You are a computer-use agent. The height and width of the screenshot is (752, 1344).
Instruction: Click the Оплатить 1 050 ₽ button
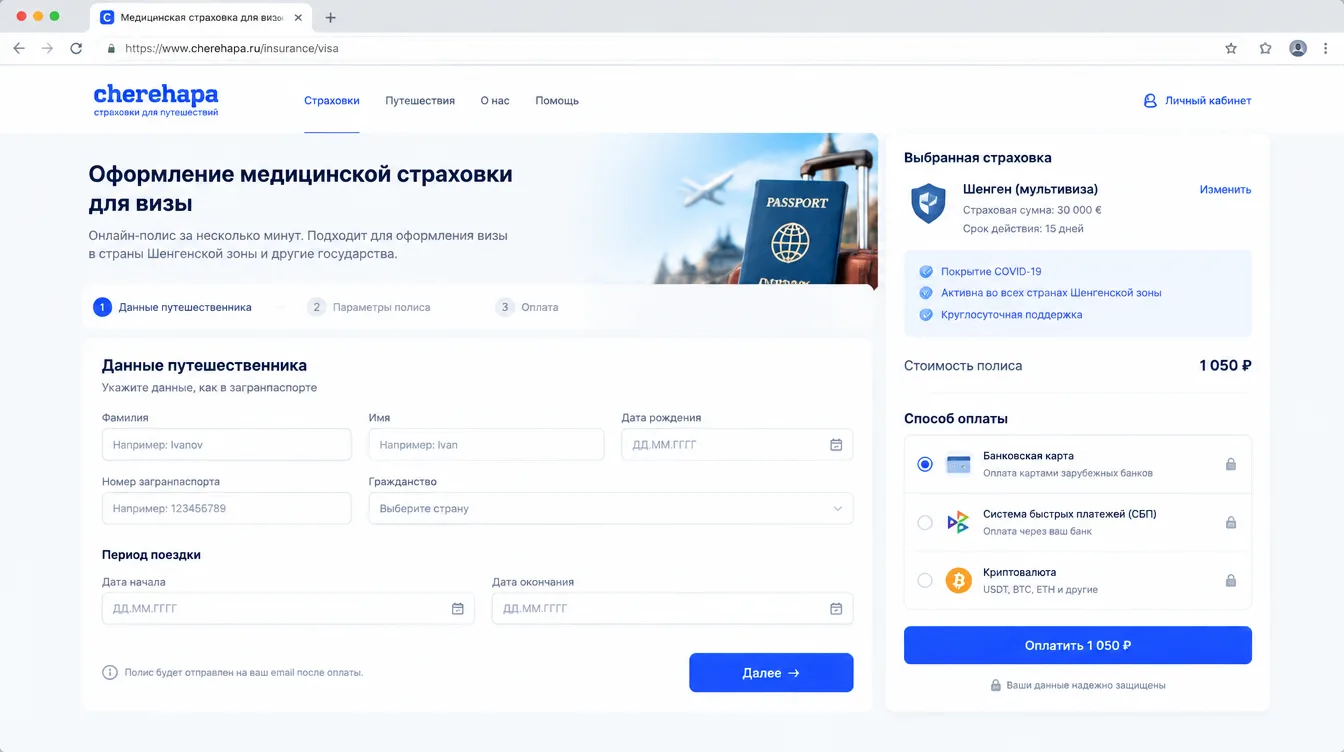coord(1078,645)
